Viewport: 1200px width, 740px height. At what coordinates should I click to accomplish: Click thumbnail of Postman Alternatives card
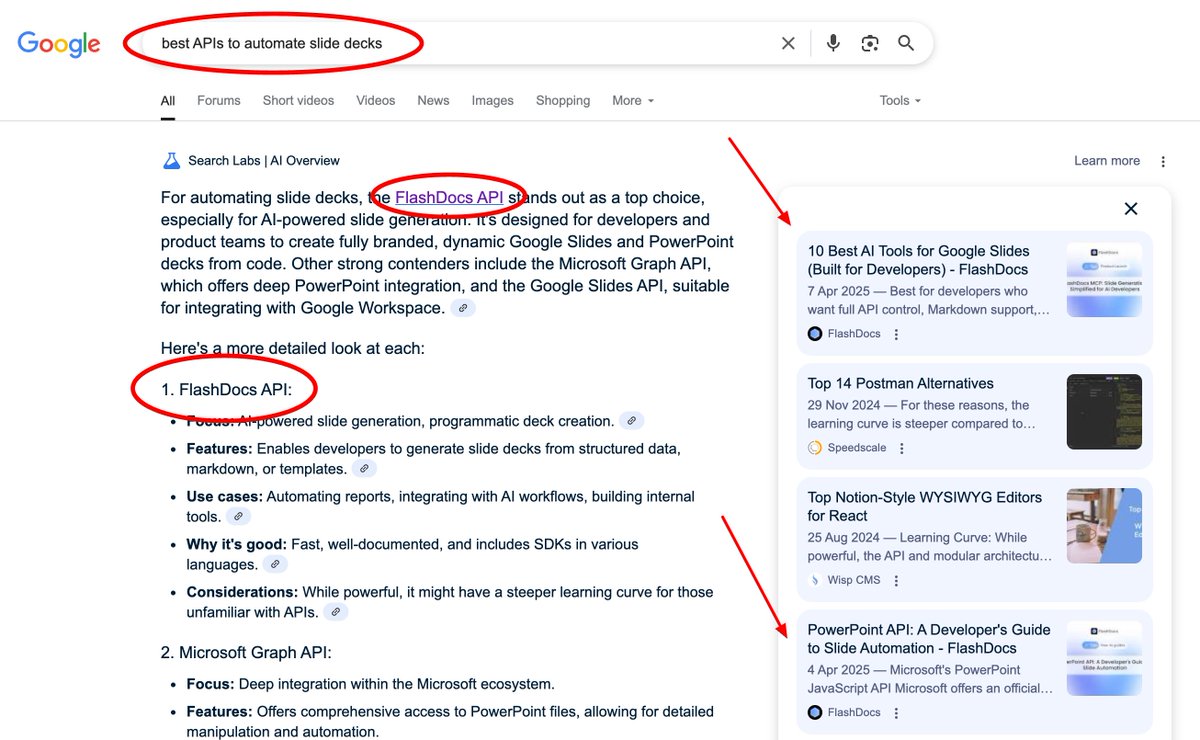1104,412
